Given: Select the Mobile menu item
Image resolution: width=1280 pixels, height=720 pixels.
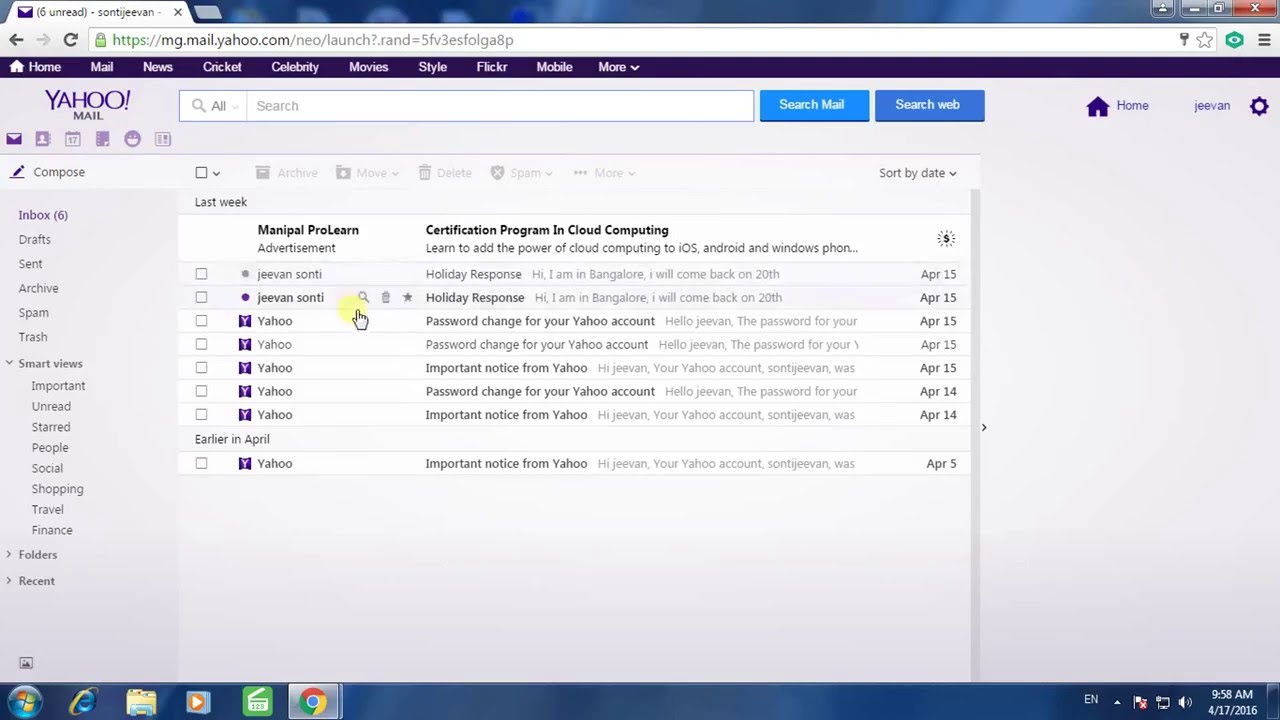Looking at the screenshot, I should [x=554, y=67].
